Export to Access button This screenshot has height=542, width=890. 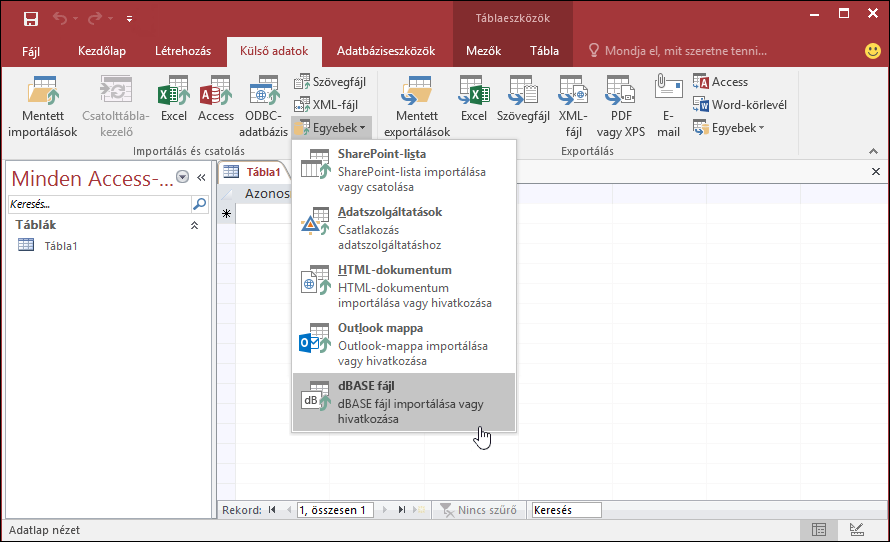coord(720,82)
